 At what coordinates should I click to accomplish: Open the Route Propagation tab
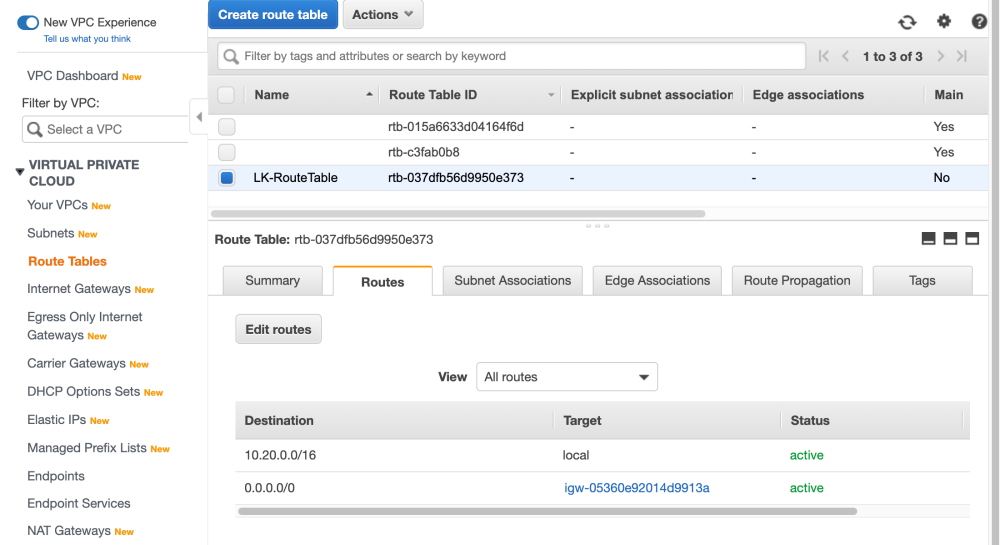click(x=797, y=281)
